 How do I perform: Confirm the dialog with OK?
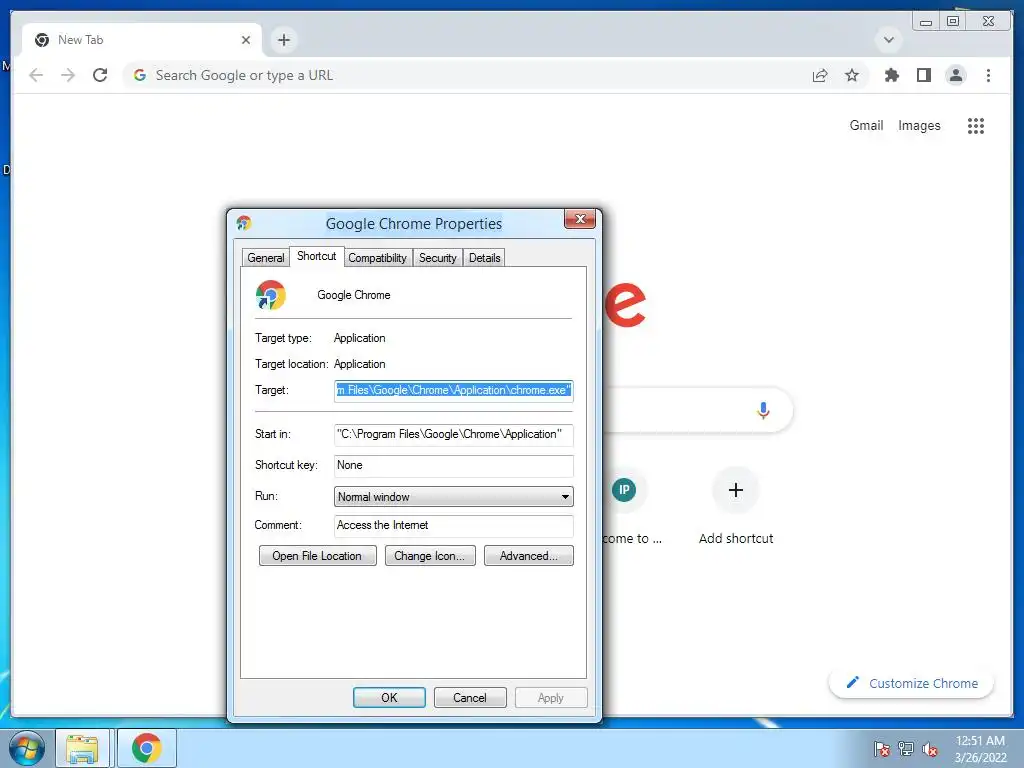[389, 697]
